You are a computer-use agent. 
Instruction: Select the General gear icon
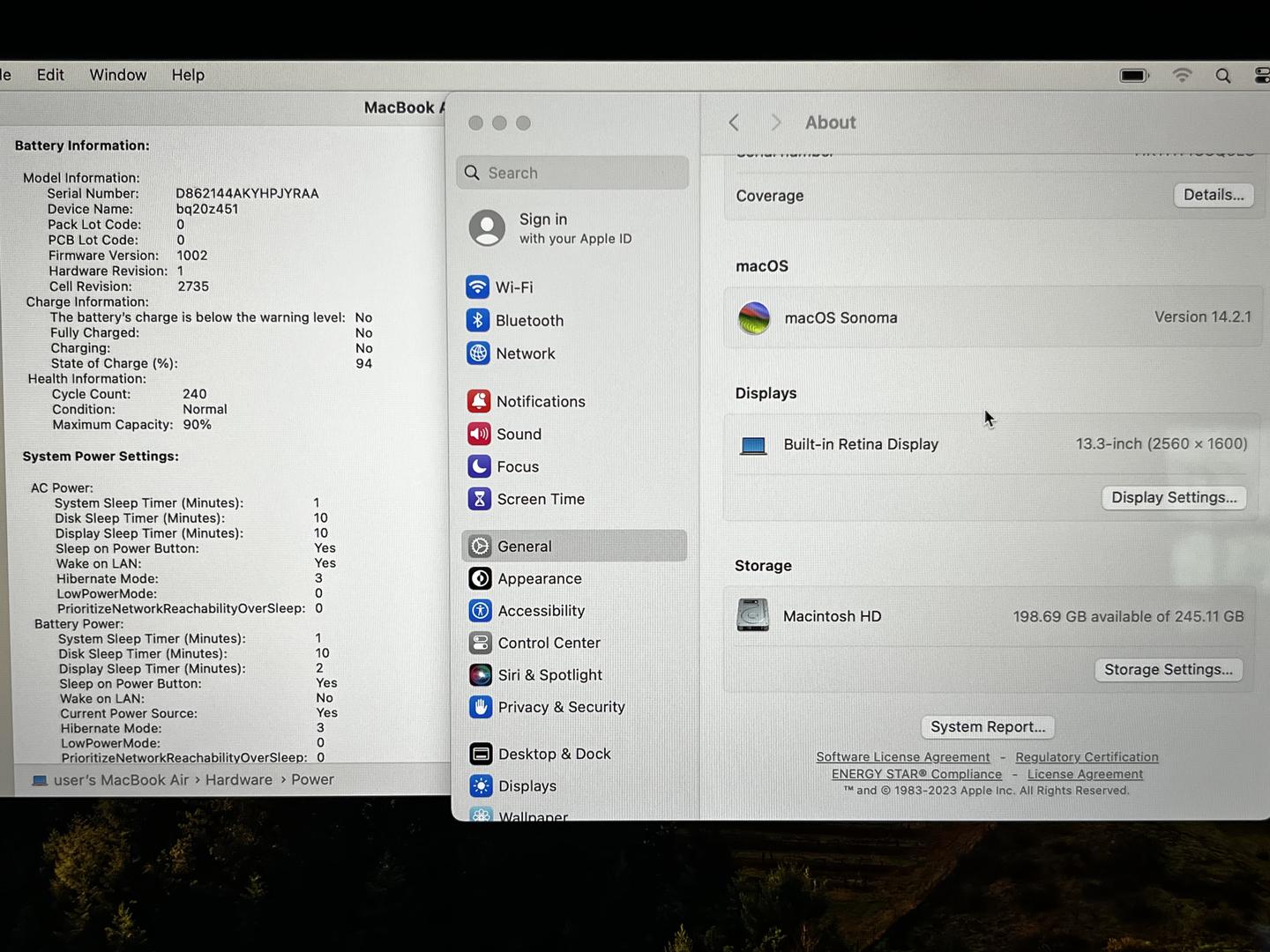pyautogui.click(x=480, y=547)
